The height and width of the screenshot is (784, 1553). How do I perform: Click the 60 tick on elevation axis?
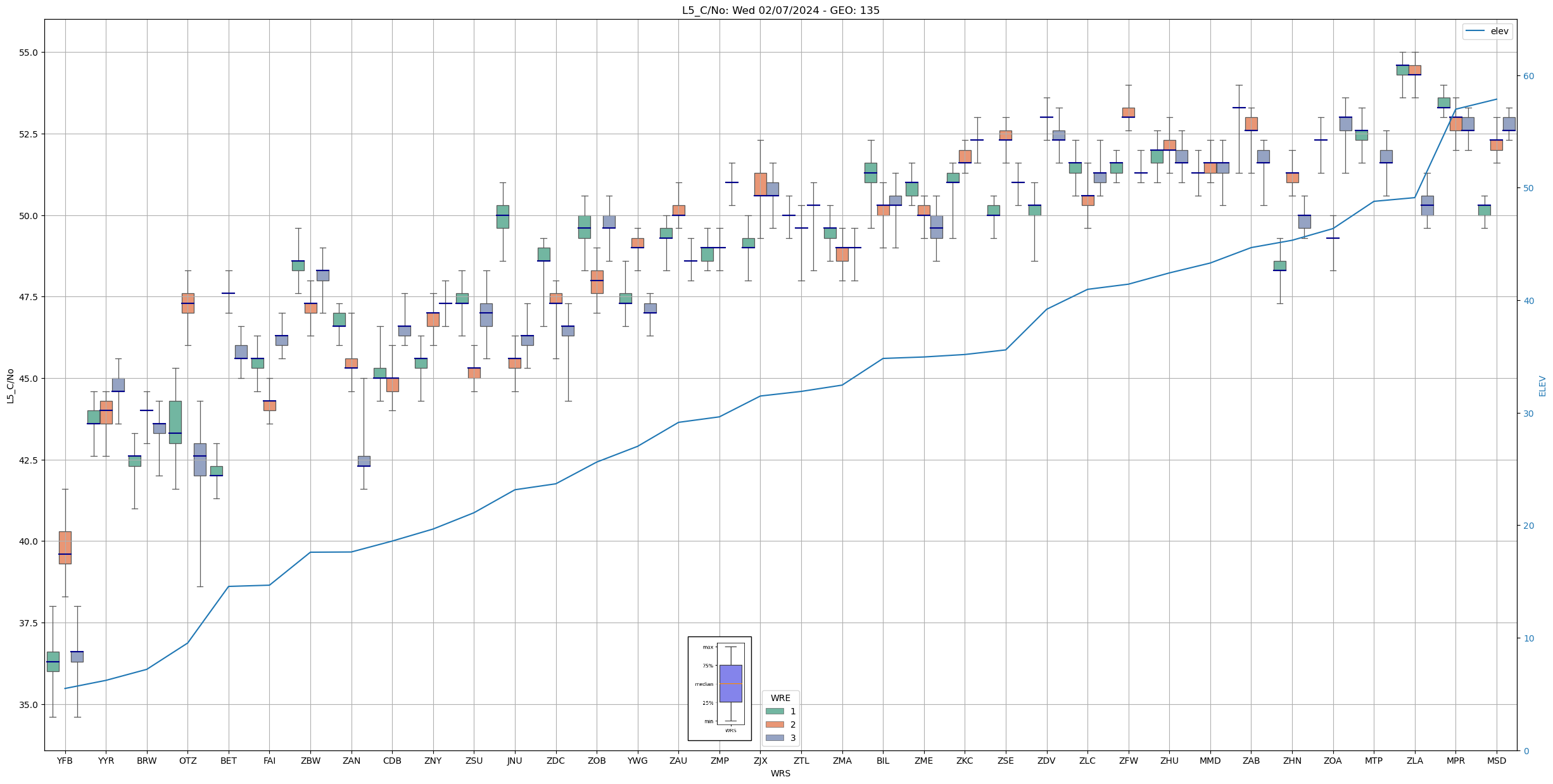click(x=1528, y=76)
